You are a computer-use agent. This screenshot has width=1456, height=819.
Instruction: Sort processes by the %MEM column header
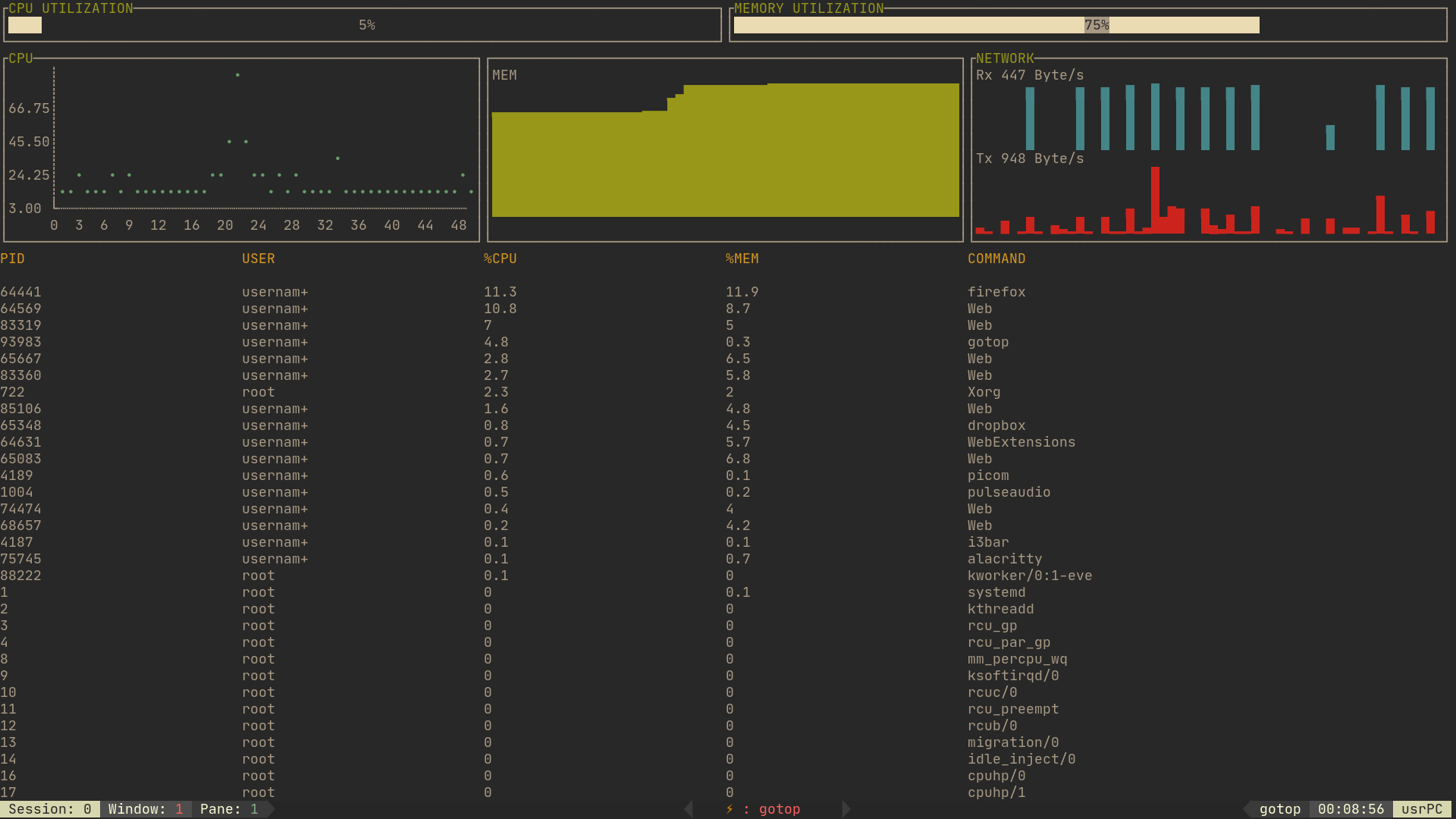pyautogui.click(x=742, y=259)
